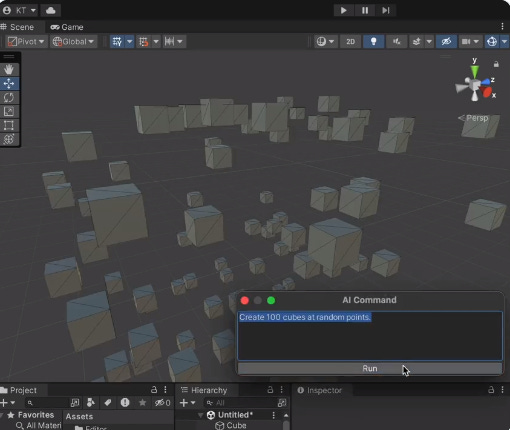This screenshot has width=510, height=430.
Task: Save search to favorites star
Action: coord(142,403)
